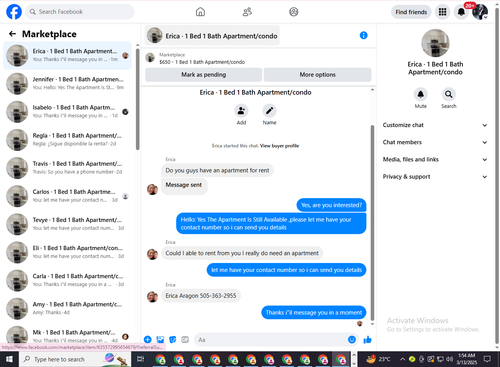Choose a sticker icon
Image resolution: width=500 pixels, height=367 pixels.
coord(173,339)
